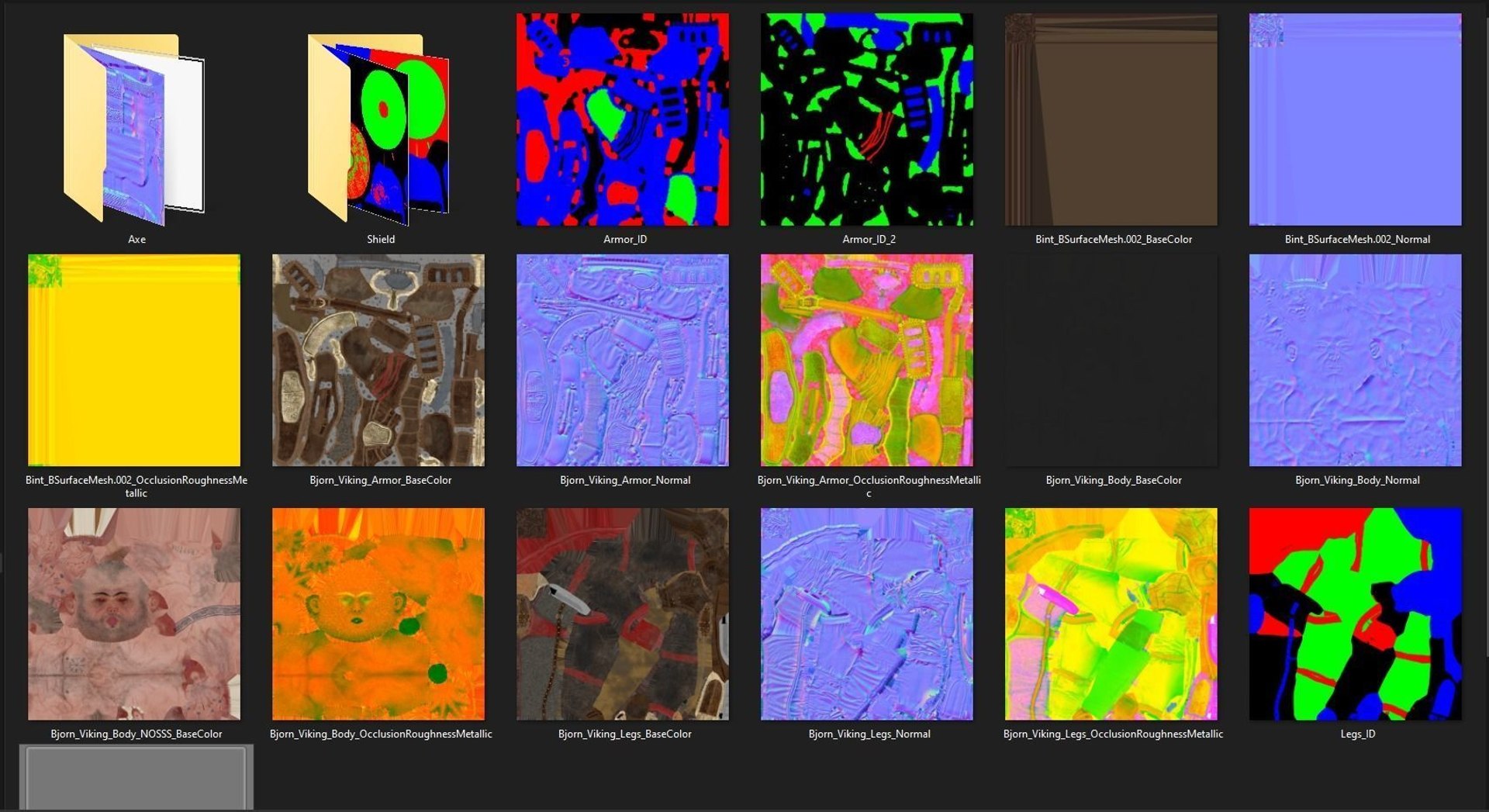Click the 'Axe' folder name
The image size is (1489, 812).
click(136, 240)
